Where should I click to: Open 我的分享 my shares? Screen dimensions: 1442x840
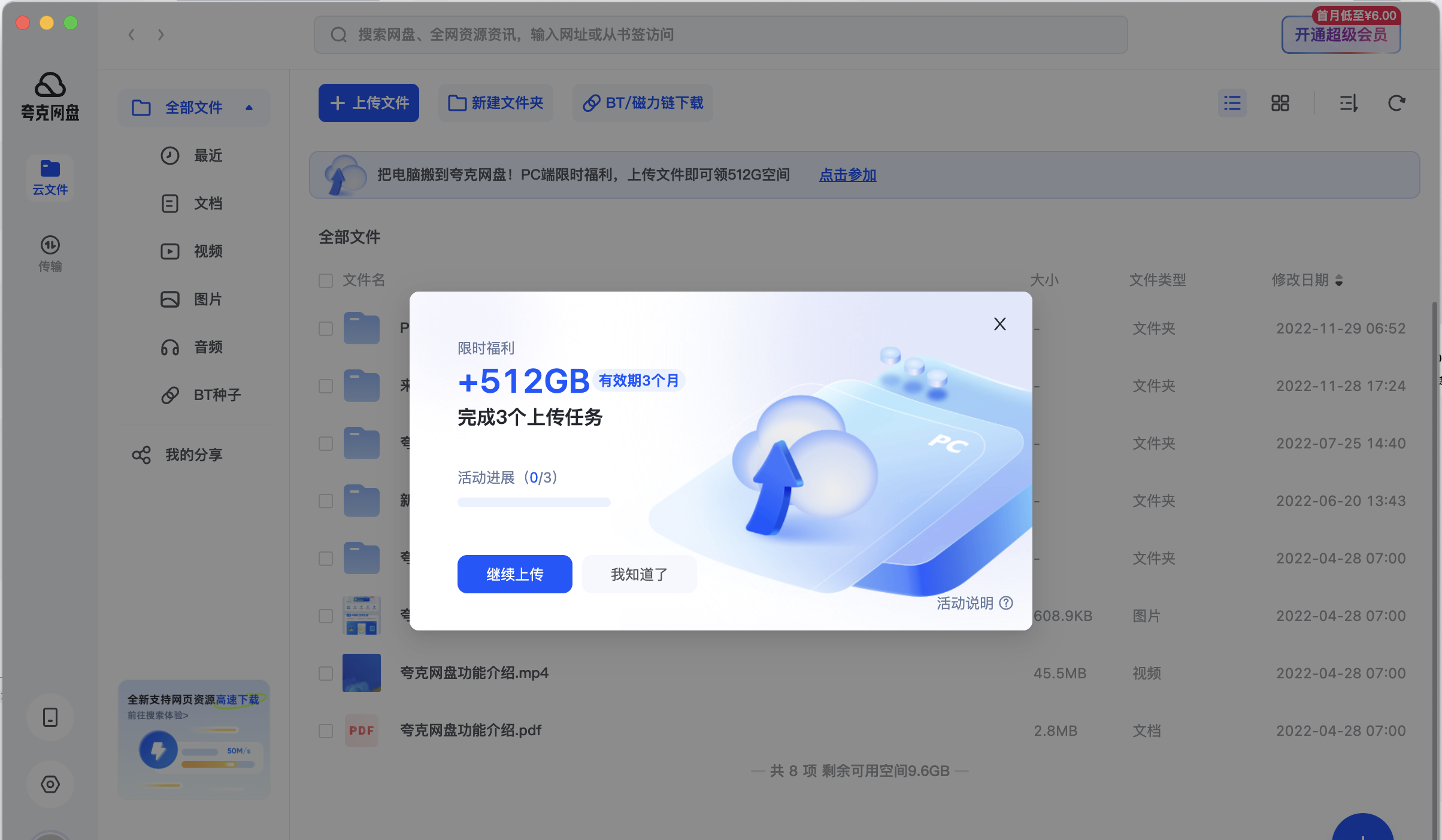tap(177, 455)
